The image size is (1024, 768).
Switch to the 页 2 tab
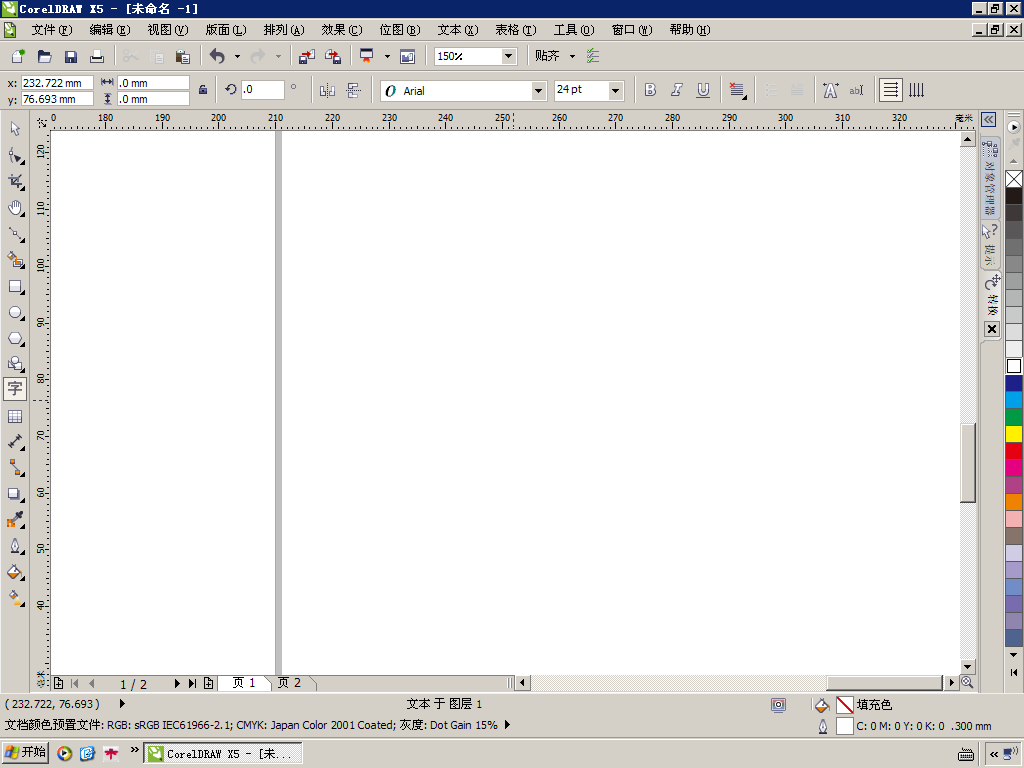289,682
